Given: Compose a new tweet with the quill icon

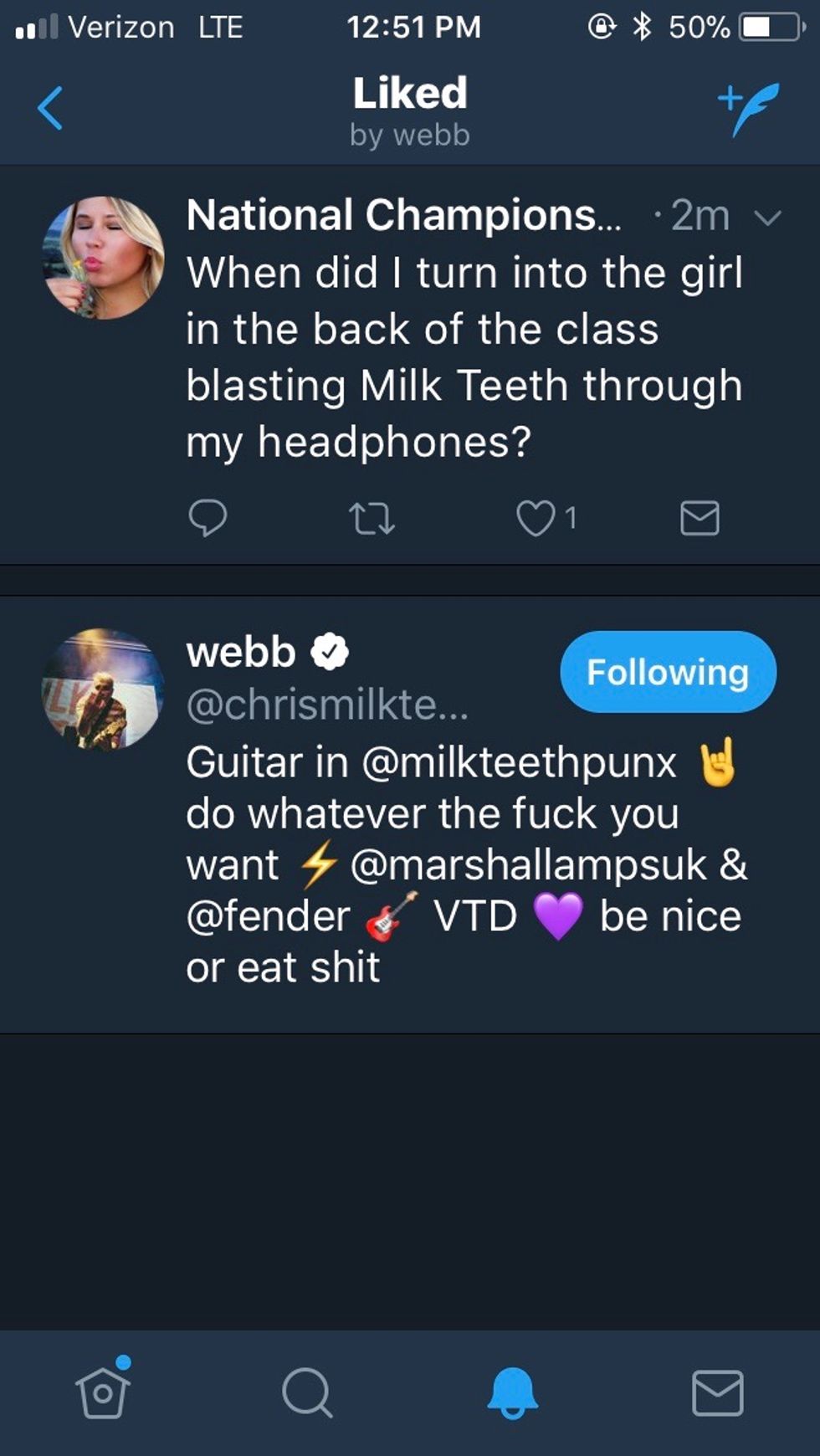Looking at the screenshot, I should (749, 109).
